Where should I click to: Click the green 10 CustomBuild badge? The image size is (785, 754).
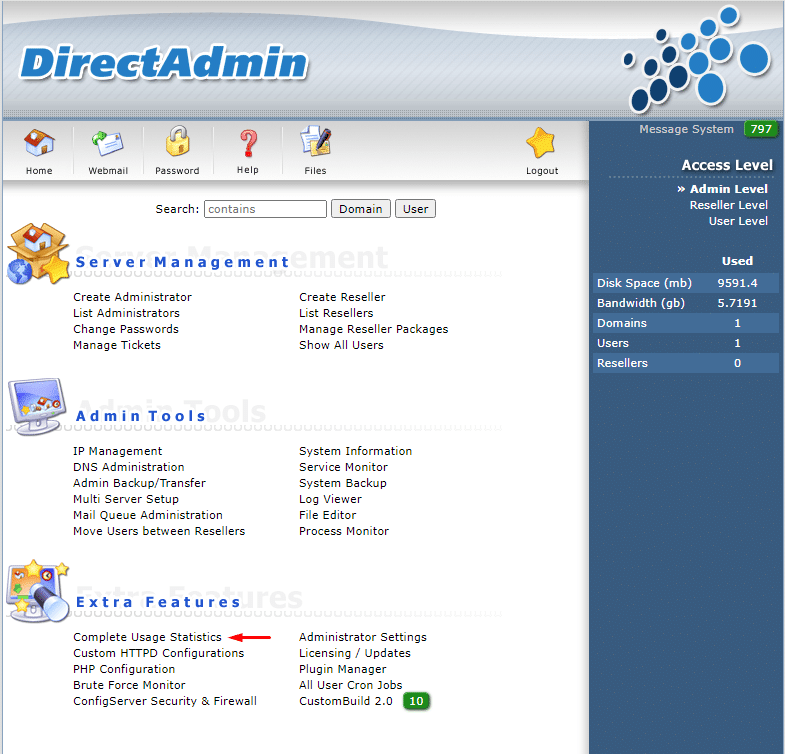417,701
